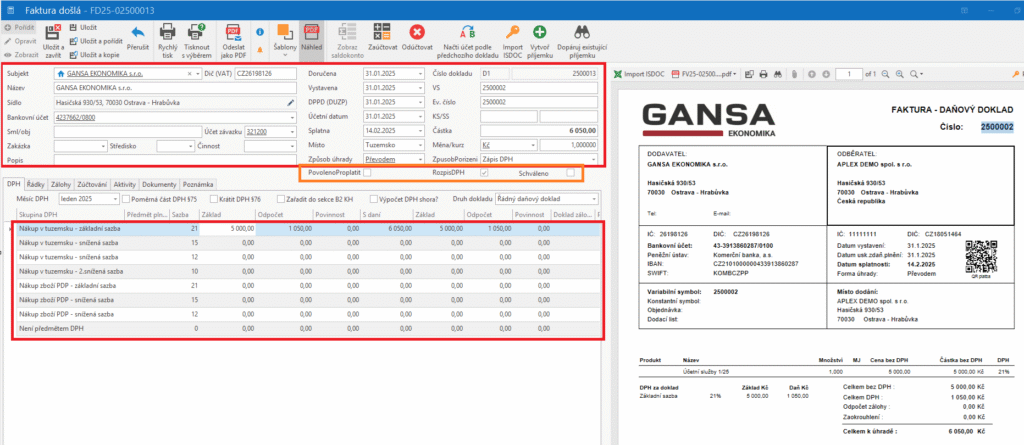Expand the Subjekt combo box arrow
This screenshot has height=445, width=1024.
click(x=198, y=74)
